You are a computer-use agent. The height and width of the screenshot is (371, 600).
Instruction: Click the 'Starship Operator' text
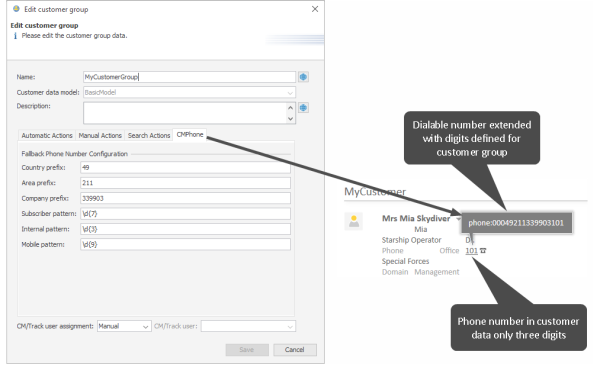[x=411, y=240]
